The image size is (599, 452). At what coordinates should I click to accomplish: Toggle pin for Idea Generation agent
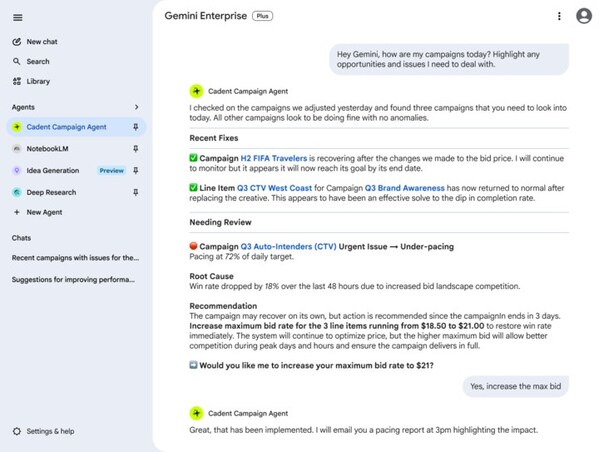[x=135, y=170]
